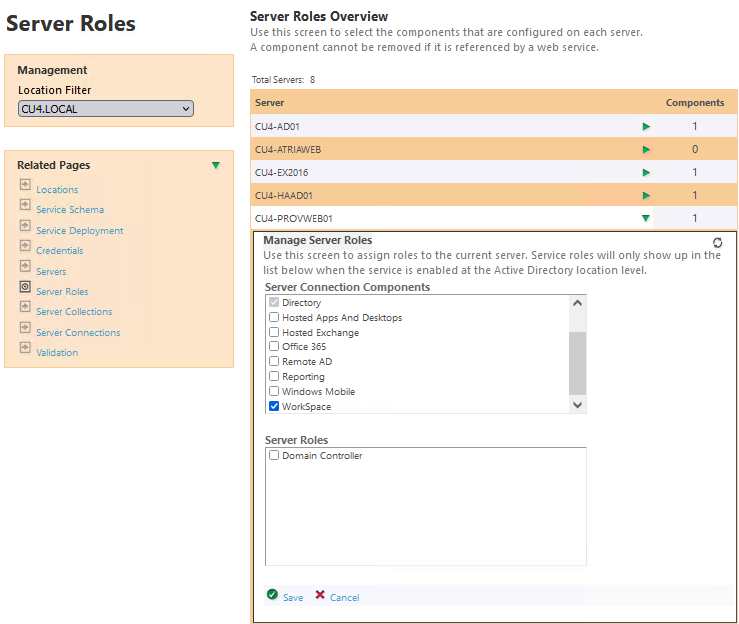Click the icon next to Validation

click(x=25, y=348)
